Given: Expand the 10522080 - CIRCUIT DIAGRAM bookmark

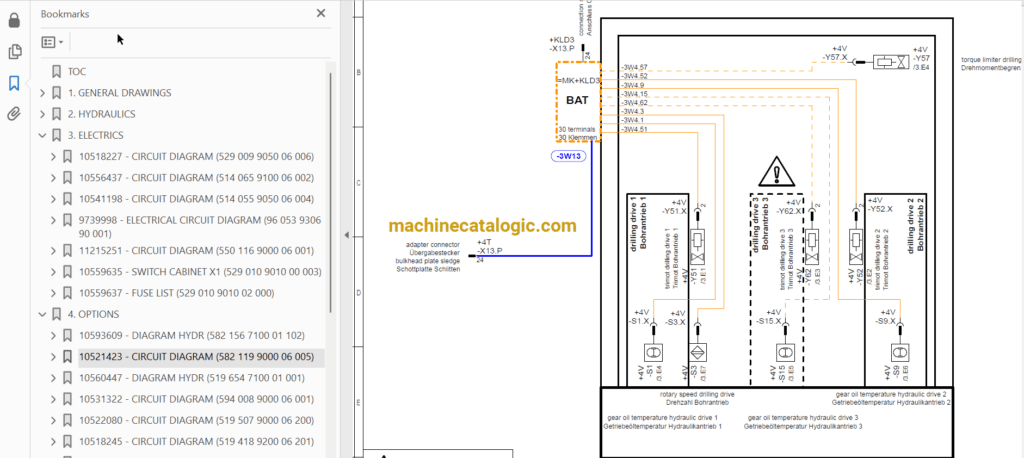Looking at the screenshot, I should (54, 420).
